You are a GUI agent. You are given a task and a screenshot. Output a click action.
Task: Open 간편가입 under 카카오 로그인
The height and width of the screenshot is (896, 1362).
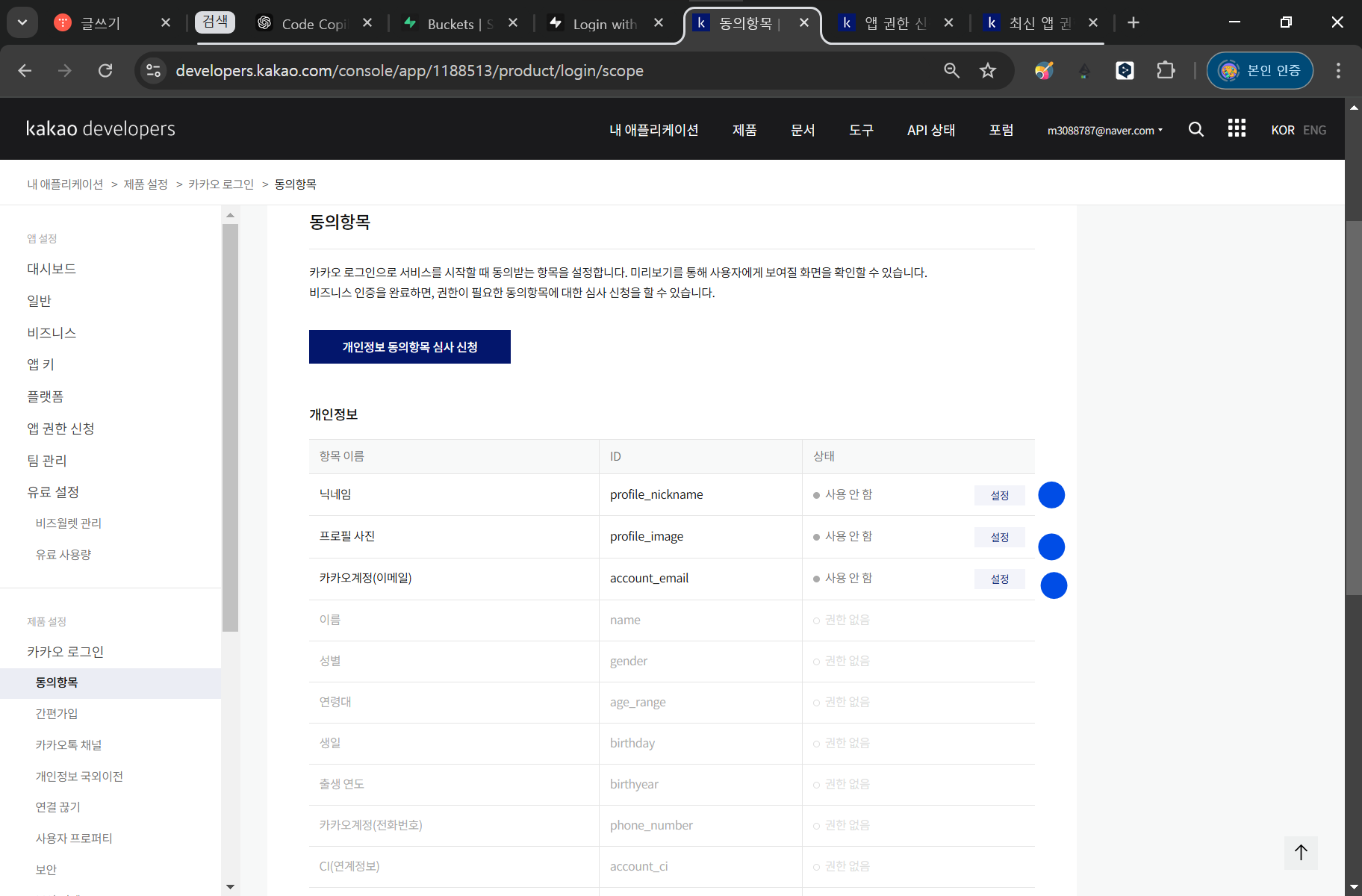click(57, 714)
